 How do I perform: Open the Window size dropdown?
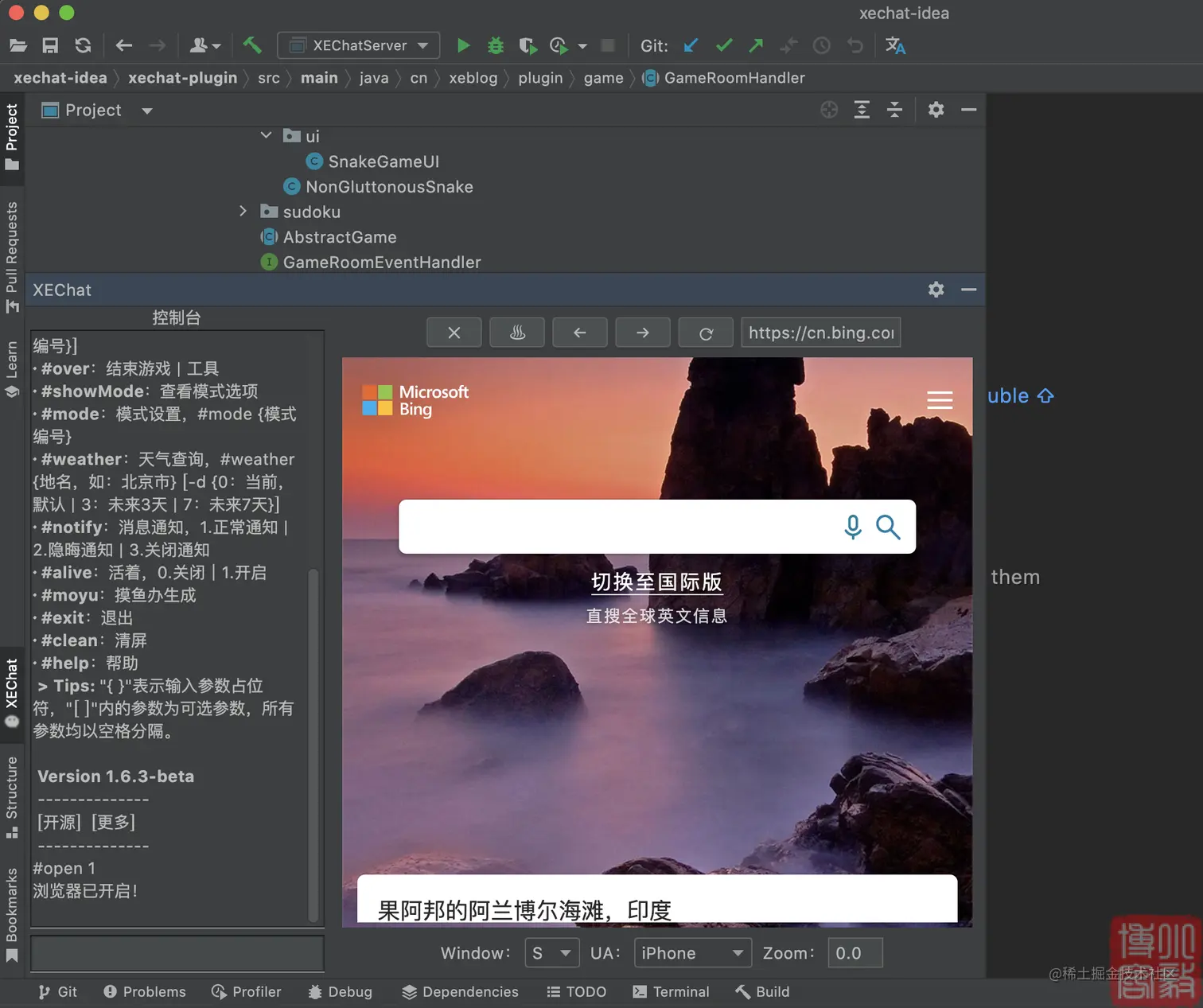[552, 953]
